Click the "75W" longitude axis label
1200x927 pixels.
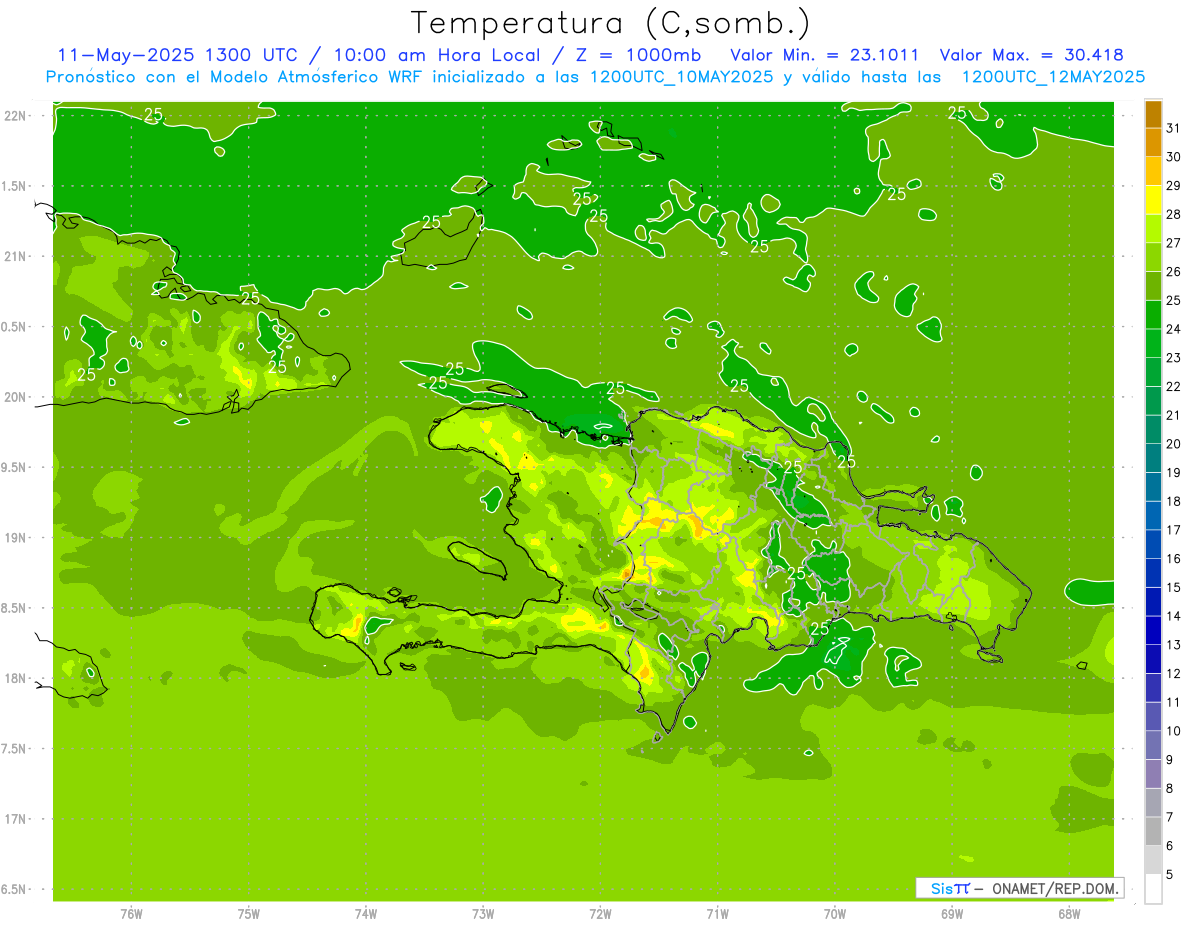click(249, 914)
